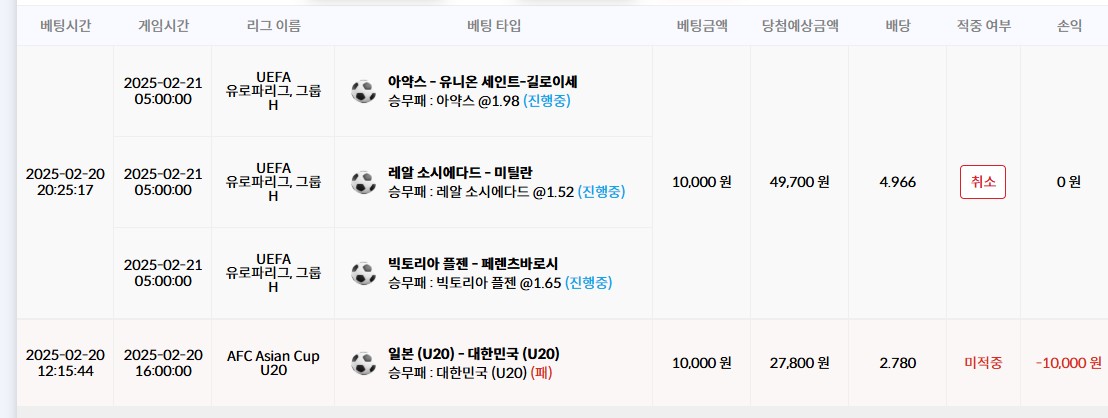
Task: Click the soccer ball icon beside 아약스 match
Action: (x=363, y=91)
